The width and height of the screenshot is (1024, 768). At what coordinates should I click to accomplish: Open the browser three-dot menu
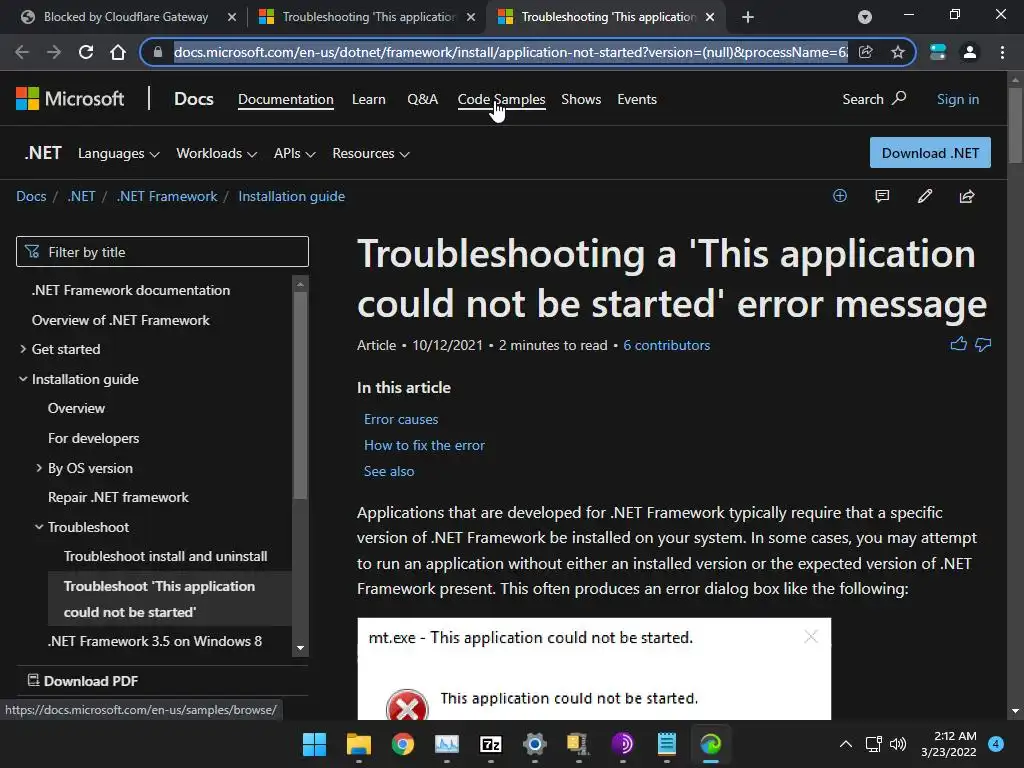coord(1002,52)
